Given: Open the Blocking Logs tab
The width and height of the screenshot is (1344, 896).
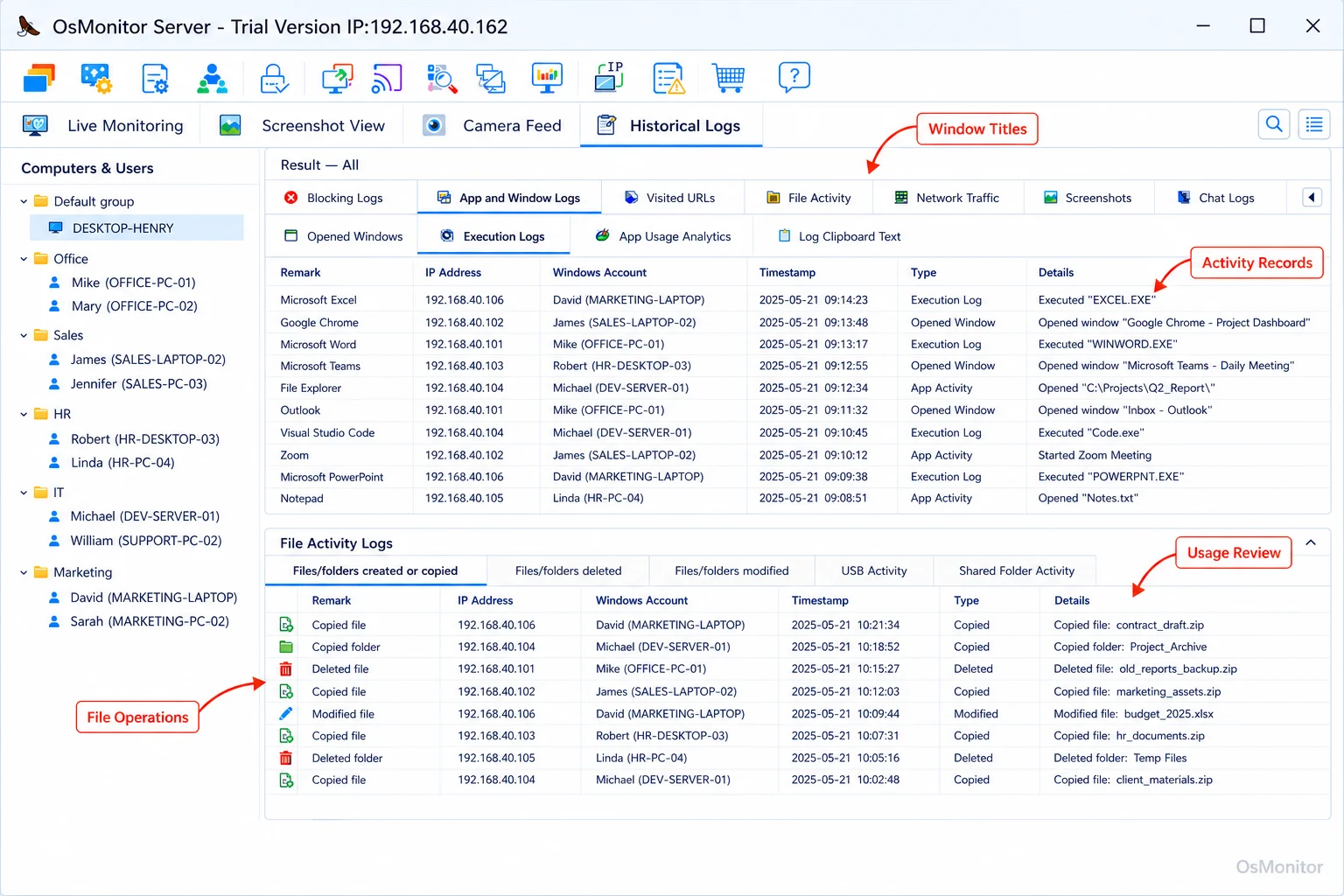Looking at the screenshot, I should click(x=333, y=198).
